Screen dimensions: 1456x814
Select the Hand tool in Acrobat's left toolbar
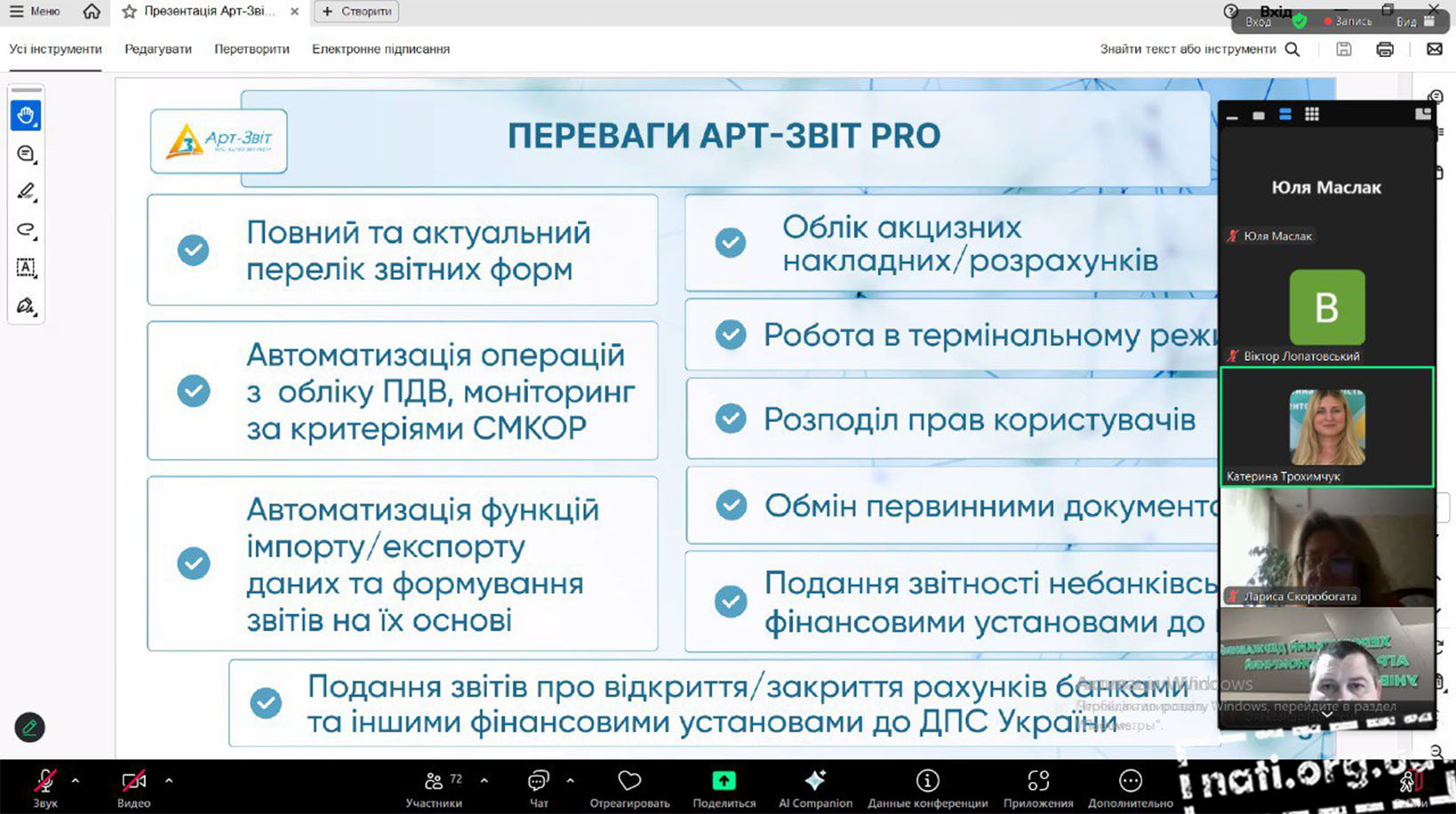coord(26,116)
